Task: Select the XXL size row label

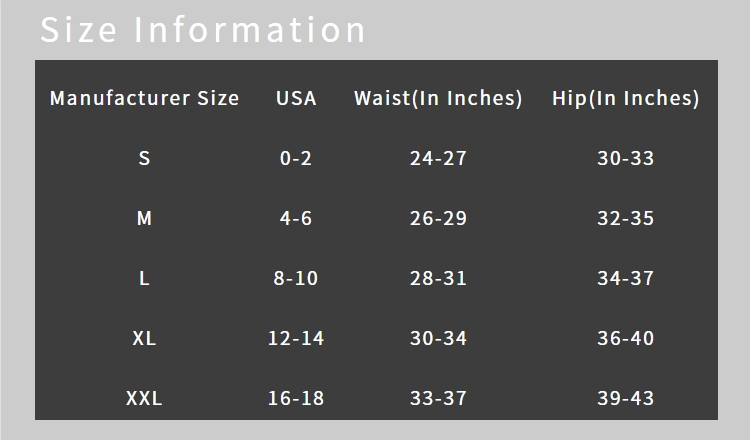Action: [x=144, y=398]
